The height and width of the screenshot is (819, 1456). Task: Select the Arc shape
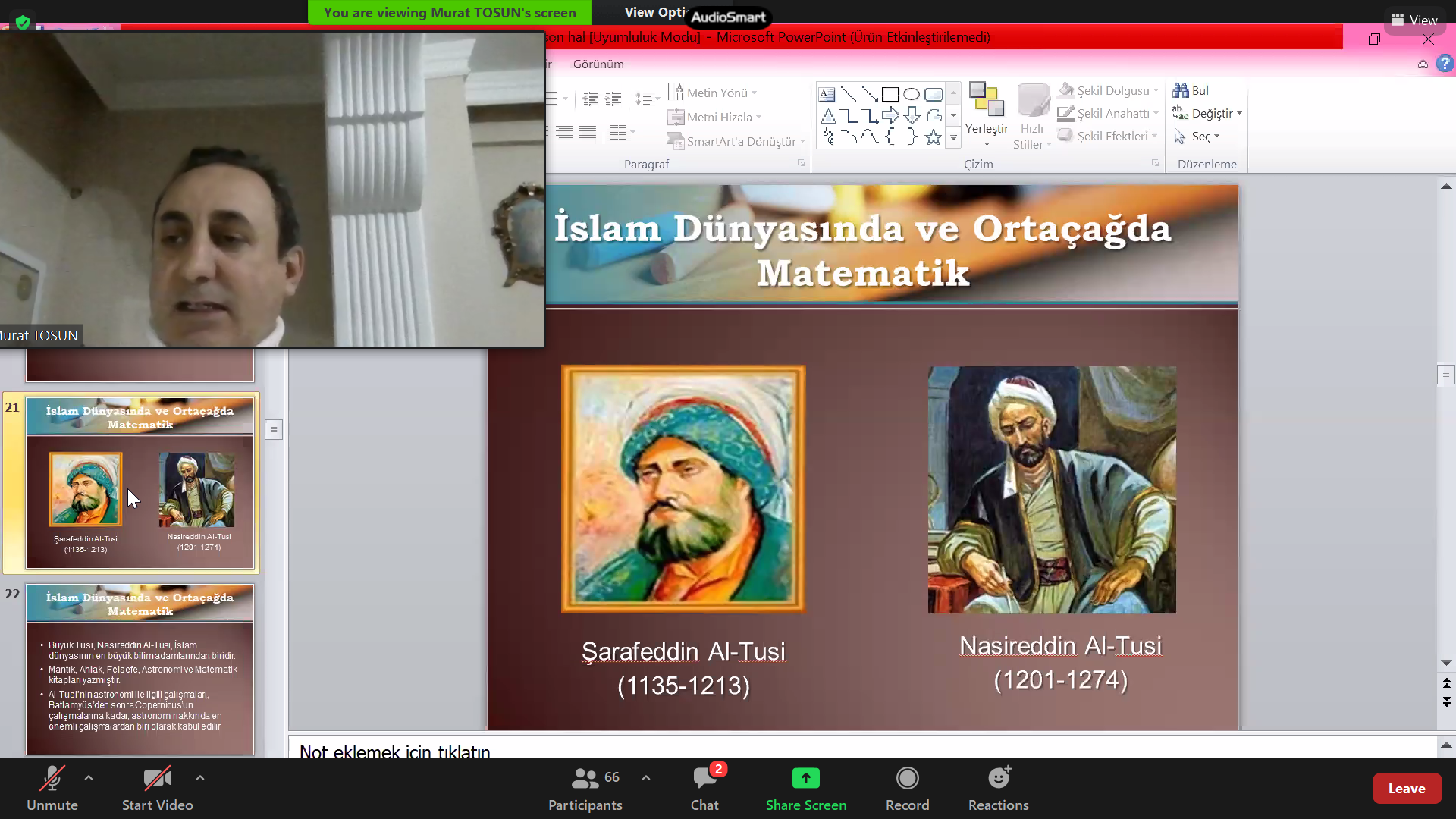coord(849,137)
